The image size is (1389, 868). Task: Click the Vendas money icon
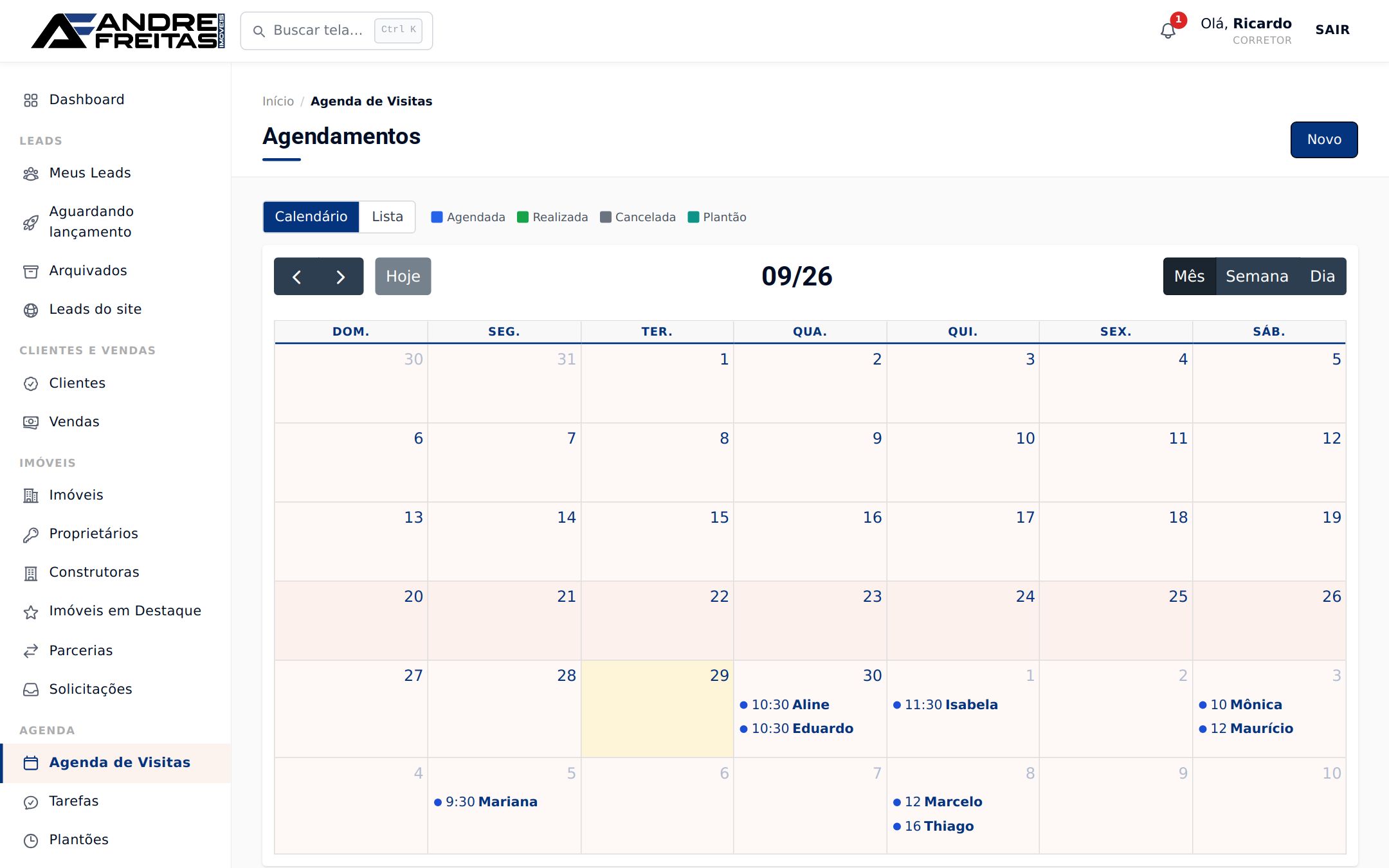pyautogui.click(x=31, y=422)
